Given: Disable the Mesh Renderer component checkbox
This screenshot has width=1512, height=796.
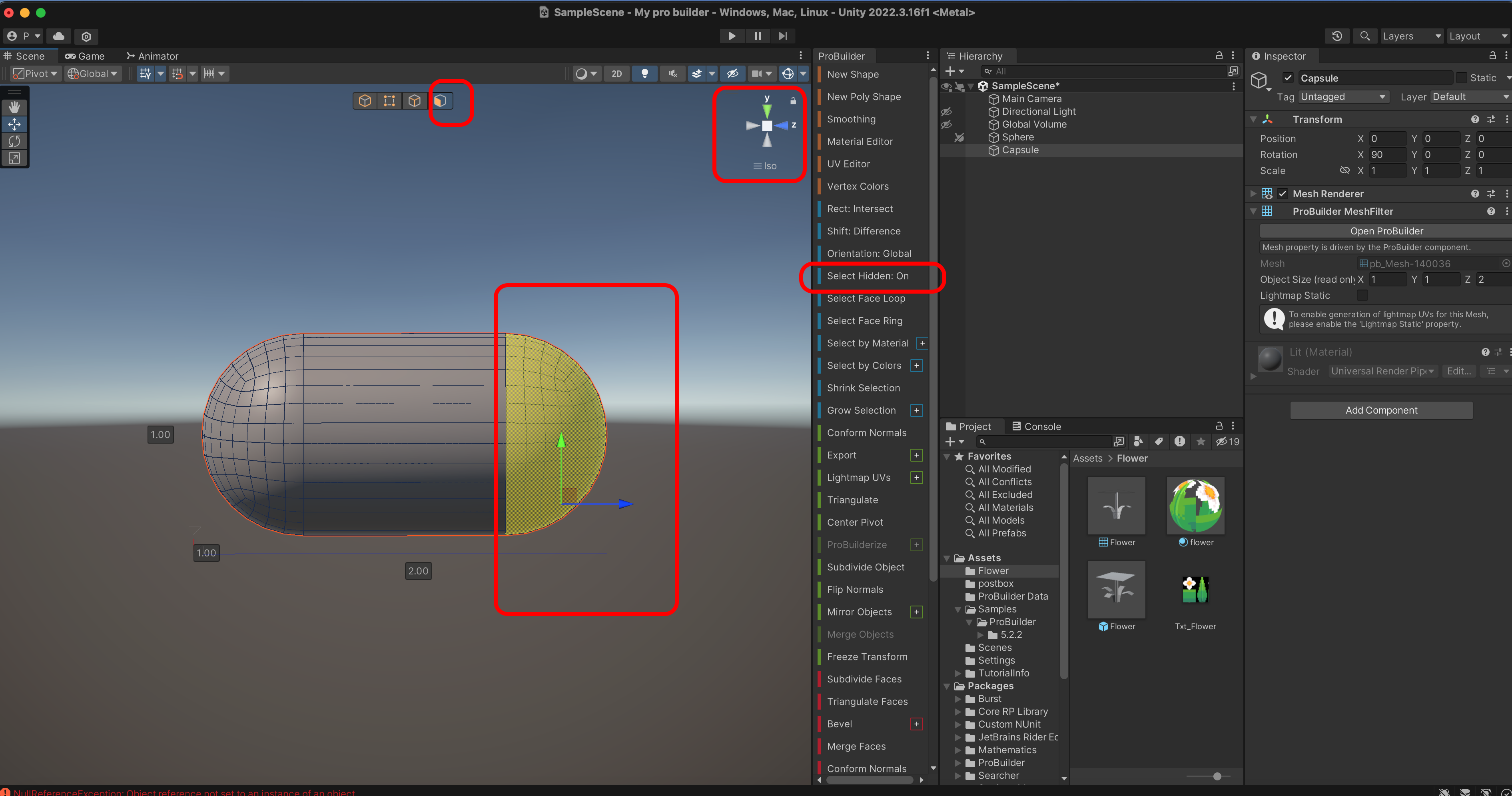Looking at the screenshot, I should [1283, 193].
